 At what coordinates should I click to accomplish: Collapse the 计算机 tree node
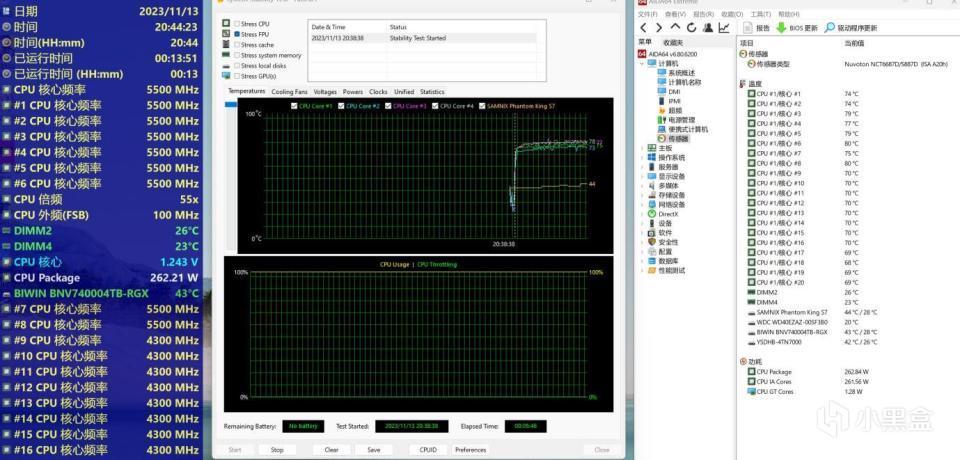[x=642, y=63]
